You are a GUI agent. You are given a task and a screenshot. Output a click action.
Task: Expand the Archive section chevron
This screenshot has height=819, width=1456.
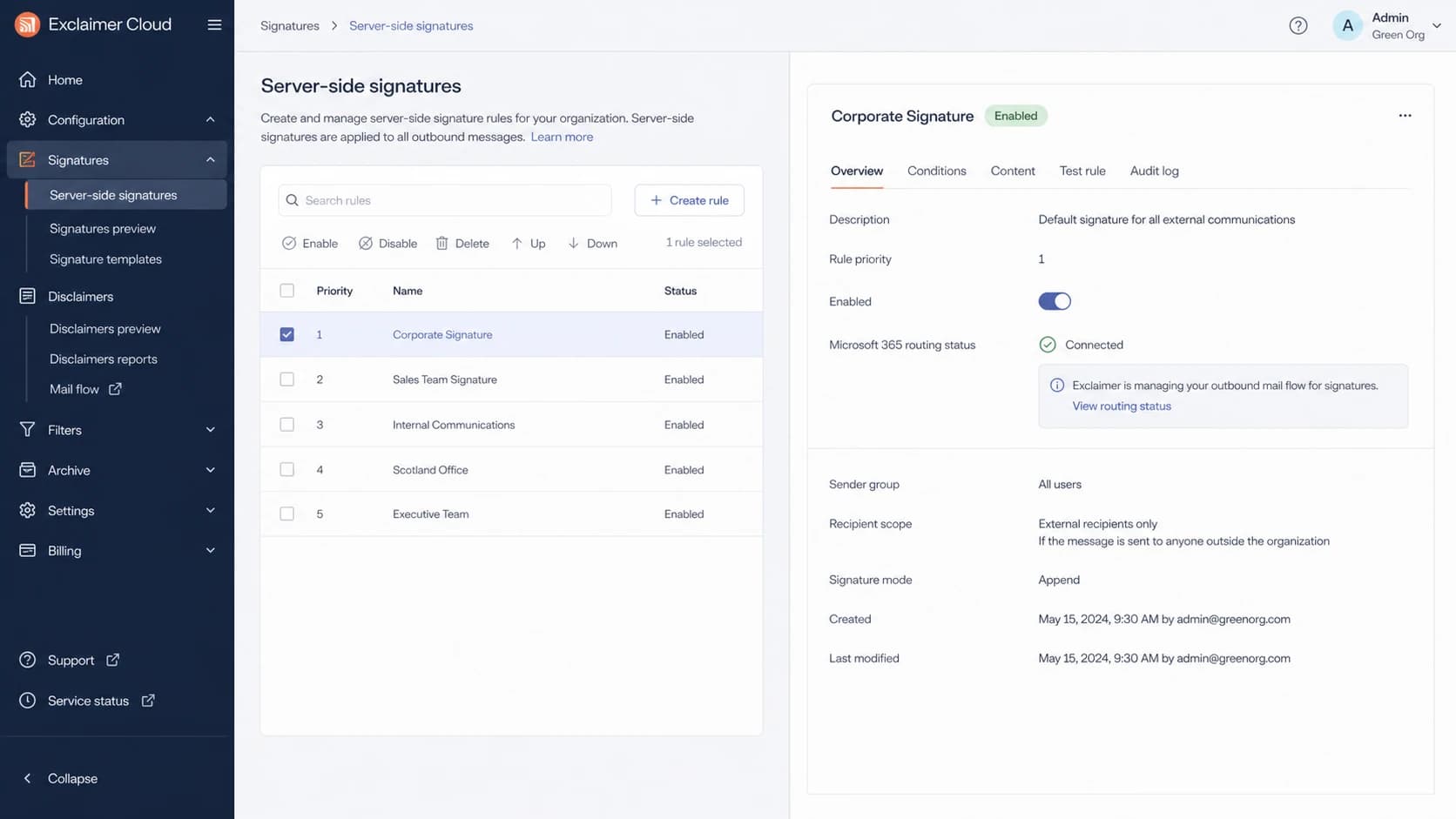pyautogui.click(x=210, y=470)
